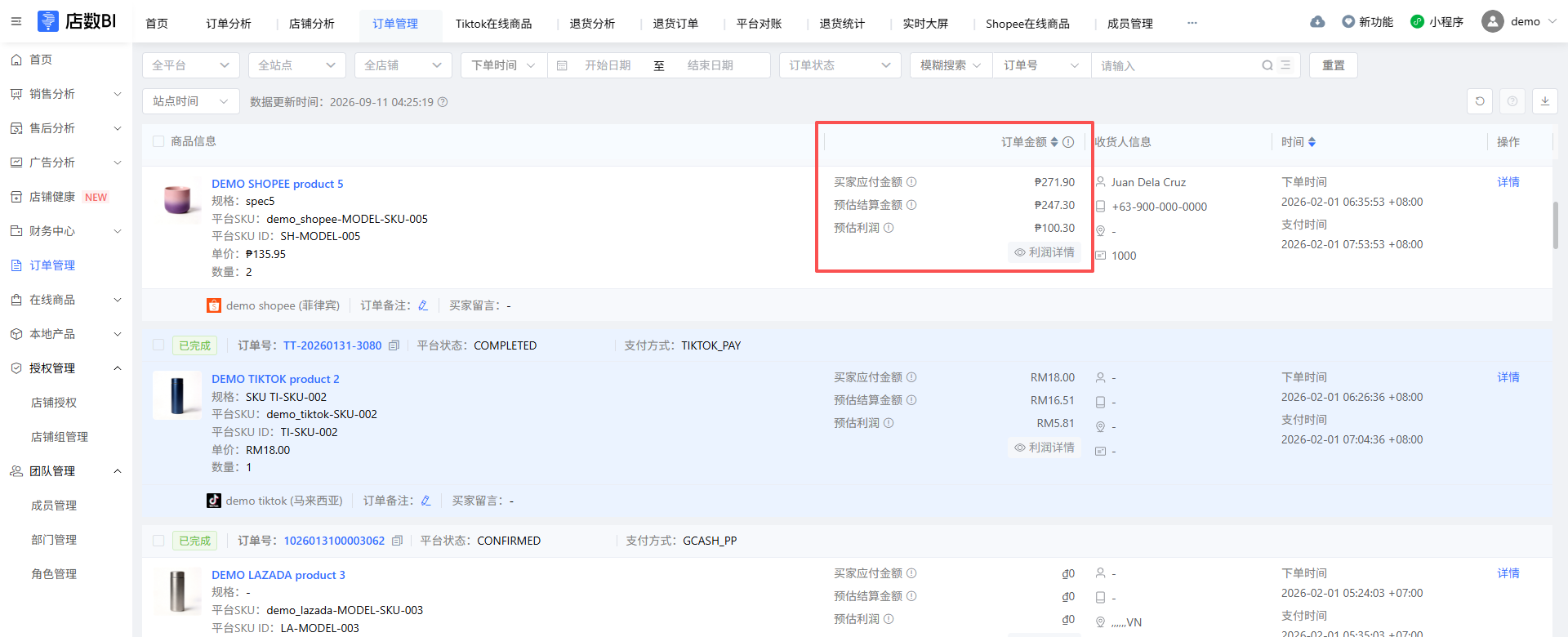The image size is (1568, 637).
Task: Show 利润详情 for DEMO SHOPEE product 5
Action: [x=1045, y=252]
